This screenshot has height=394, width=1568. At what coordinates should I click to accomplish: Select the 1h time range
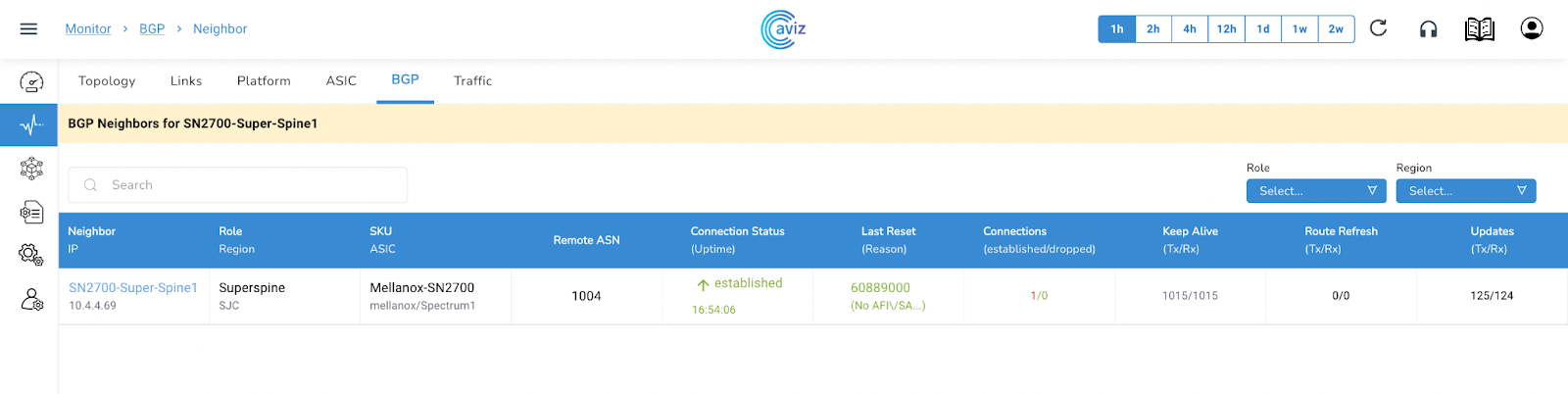coord(1116,29)
